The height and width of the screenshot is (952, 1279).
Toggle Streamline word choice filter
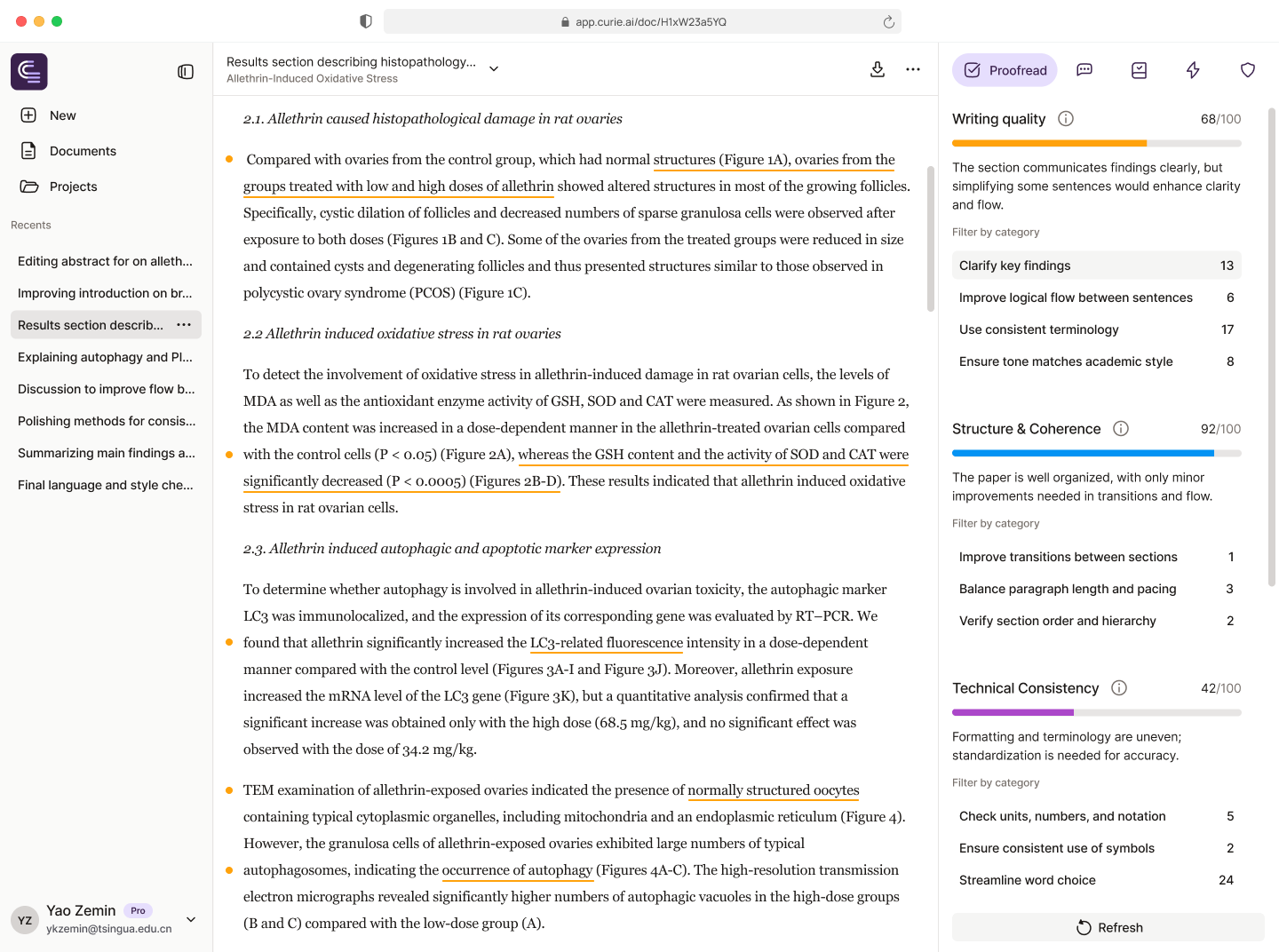[x=1096, y=880]
